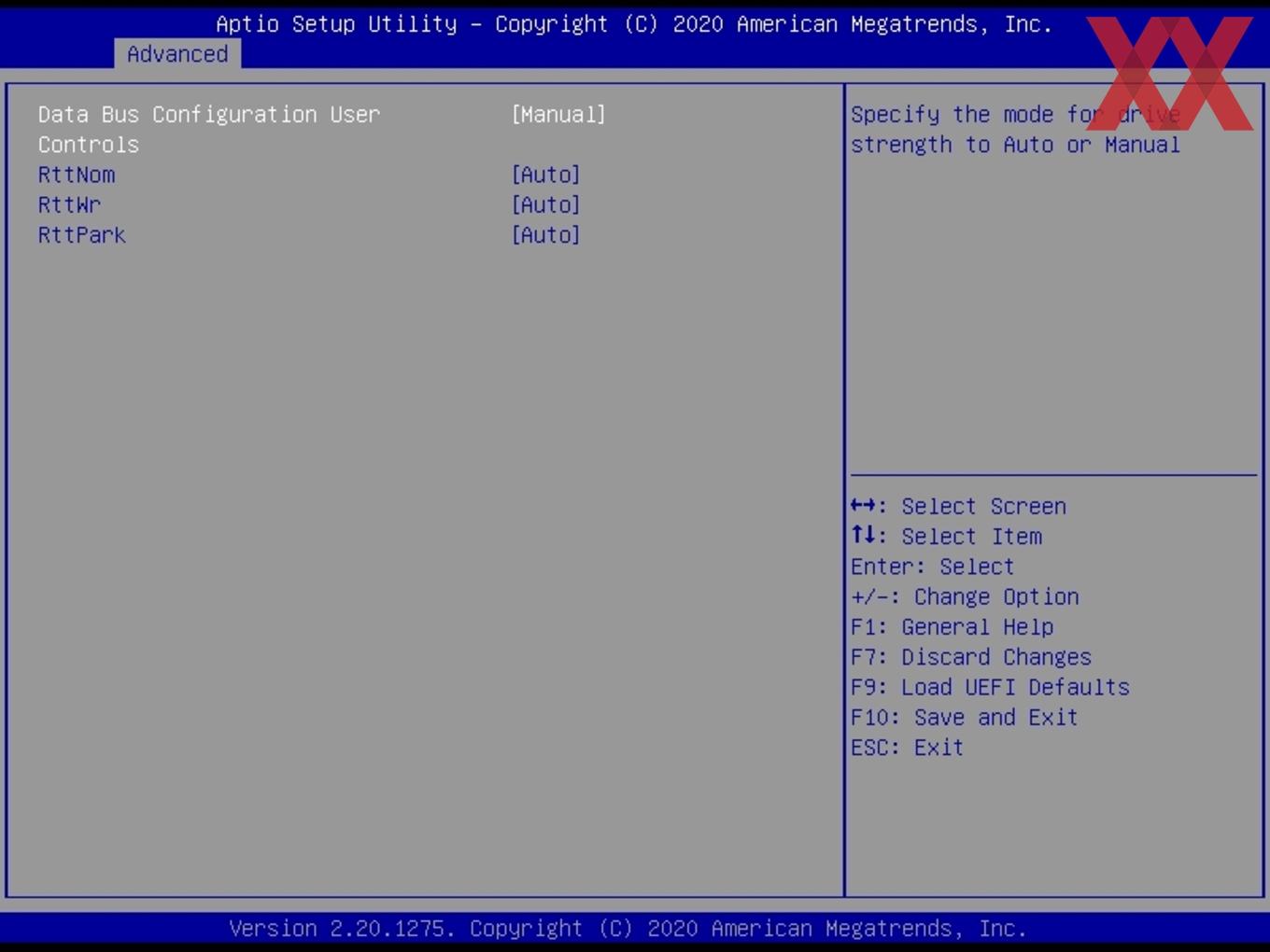Click the Enter: Select key hint
This screenshot has width=1270, height=952.
(x=933, y=567)
